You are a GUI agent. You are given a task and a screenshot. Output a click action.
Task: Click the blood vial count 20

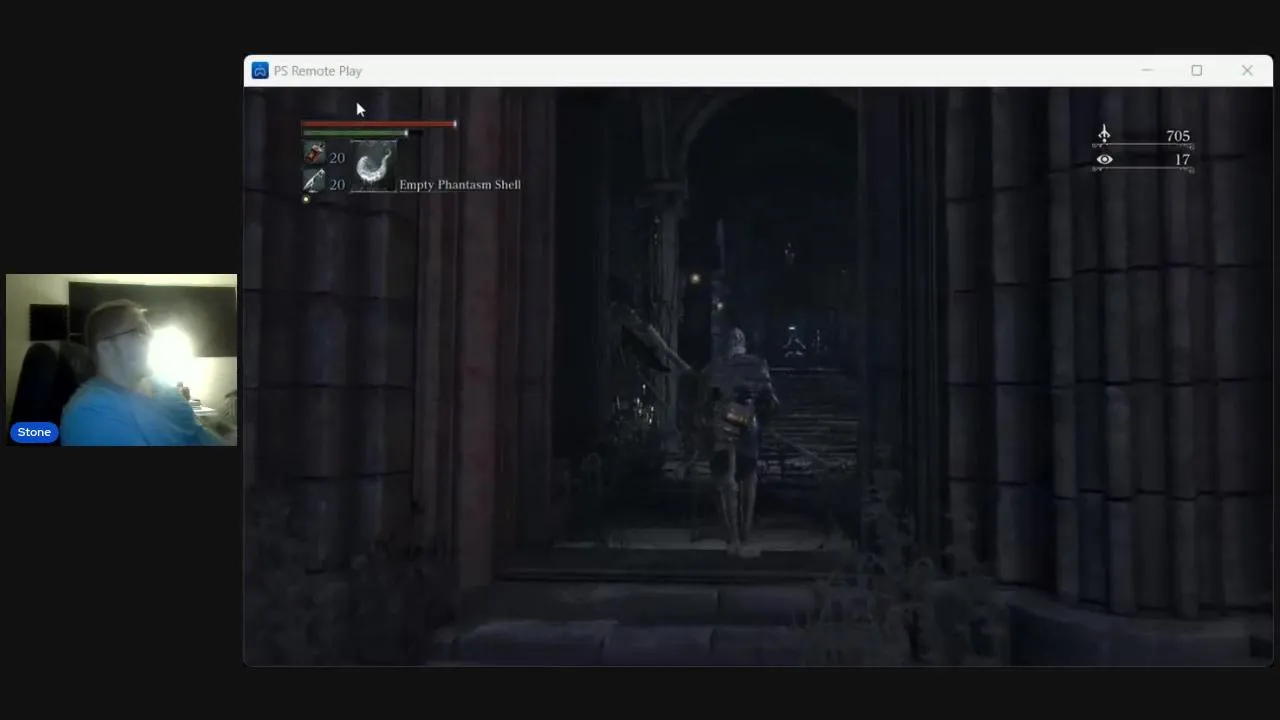click(337, 158)
